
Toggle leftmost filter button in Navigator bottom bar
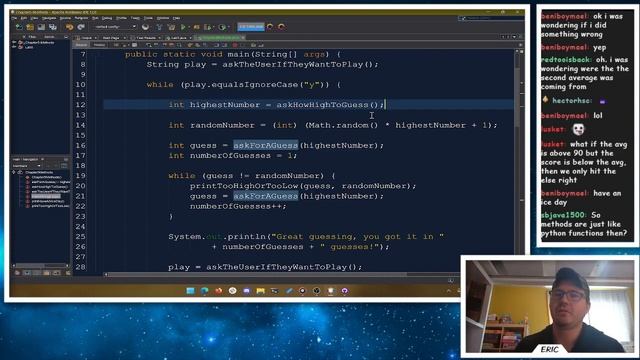pyautogui.click(x=17, y=273)
